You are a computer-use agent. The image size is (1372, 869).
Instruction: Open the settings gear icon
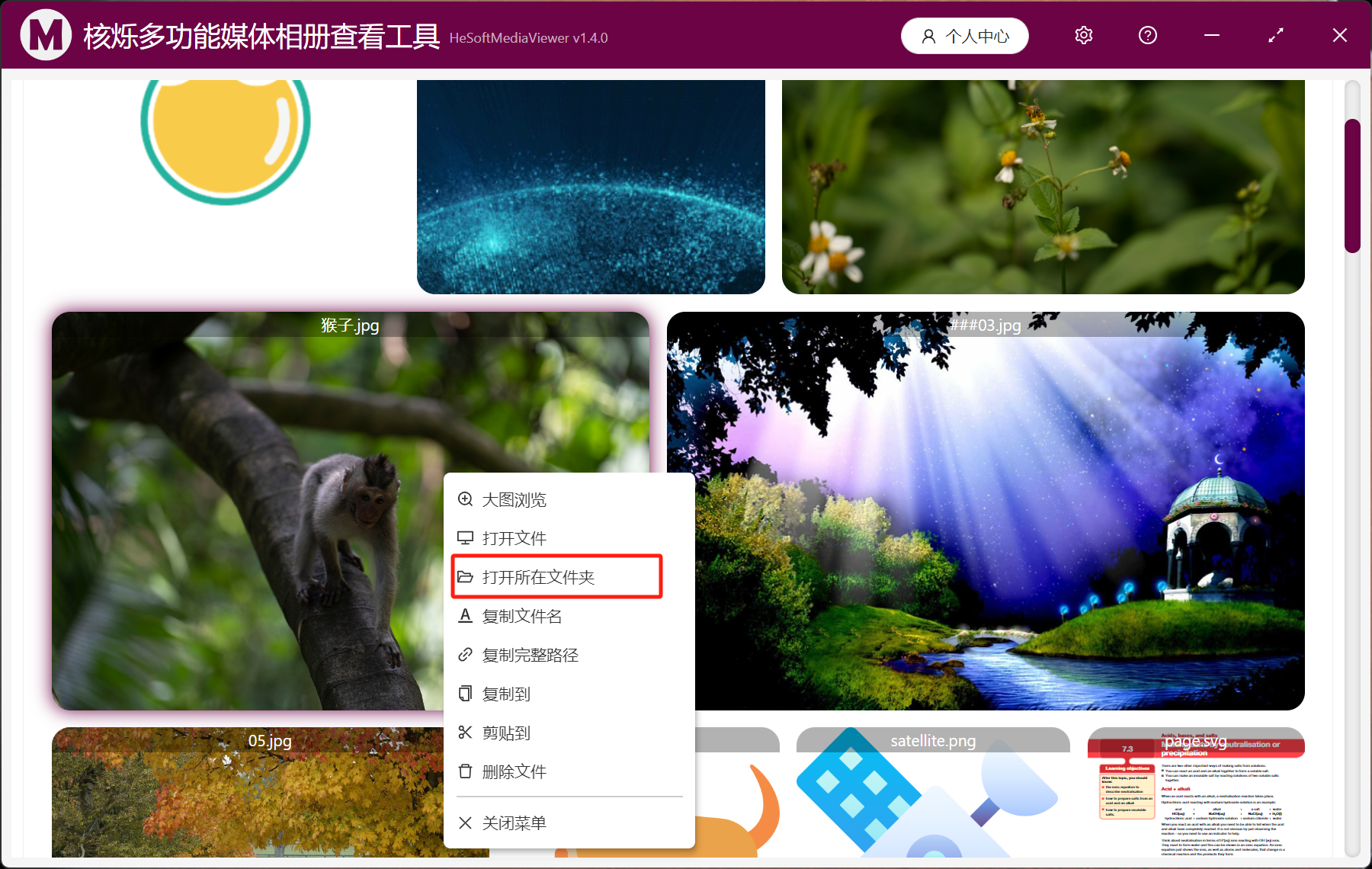(x=1083, y=35)
